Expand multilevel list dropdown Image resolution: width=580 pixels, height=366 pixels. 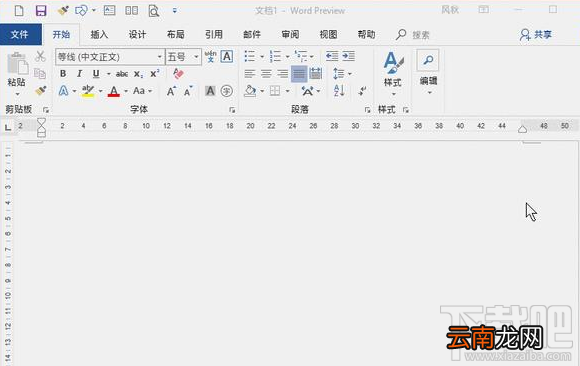[x=312, y=57]
